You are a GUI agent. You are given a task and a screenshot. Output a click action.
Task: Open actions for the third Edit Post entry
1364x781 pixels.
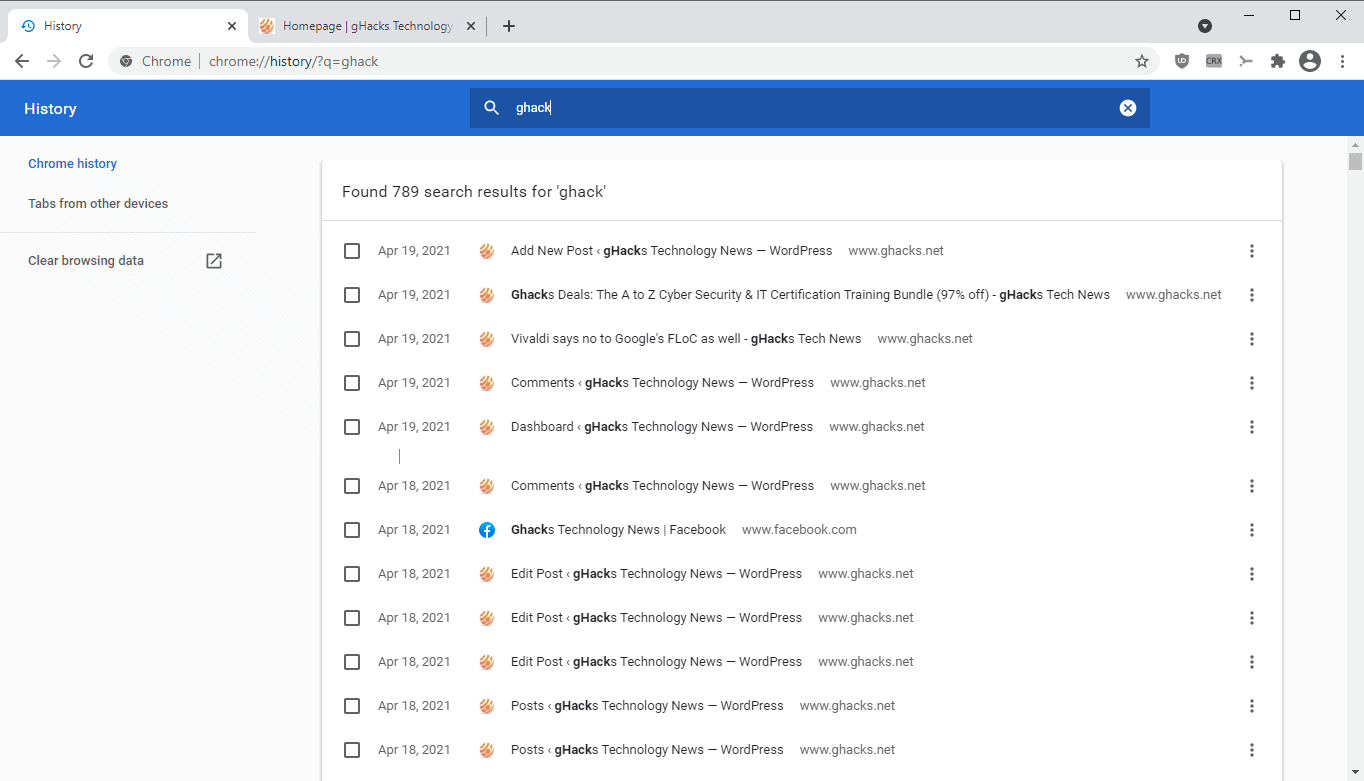1252,662
